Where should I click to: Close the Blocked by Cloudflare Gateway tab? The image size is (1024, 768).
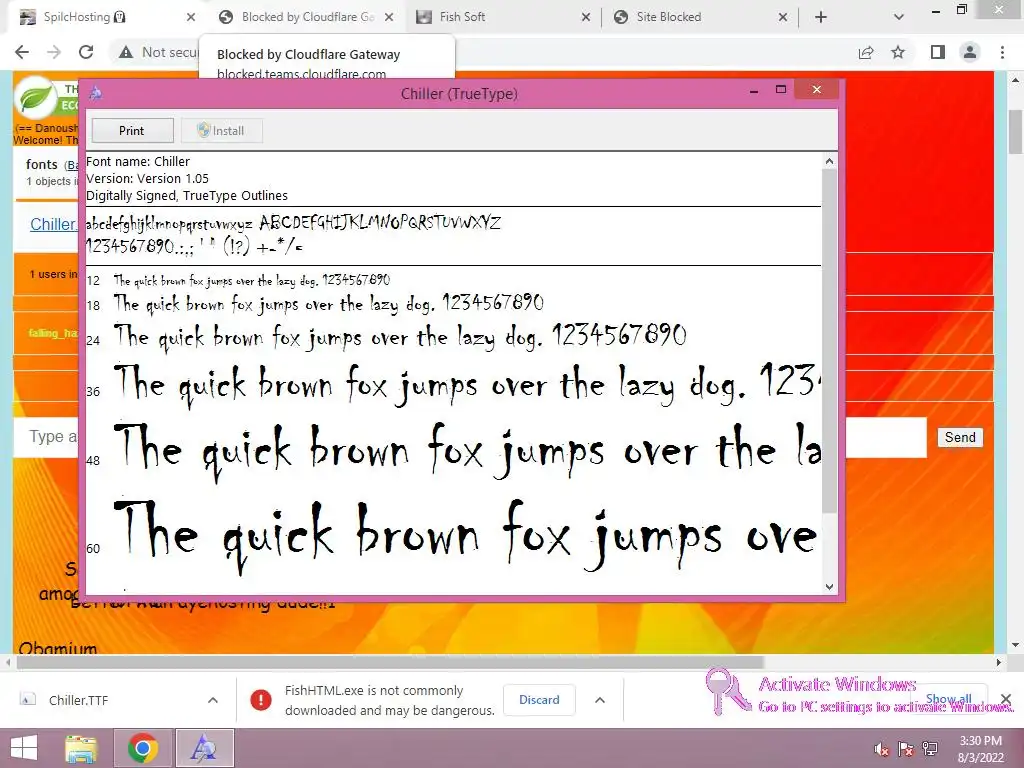[389, 18]
